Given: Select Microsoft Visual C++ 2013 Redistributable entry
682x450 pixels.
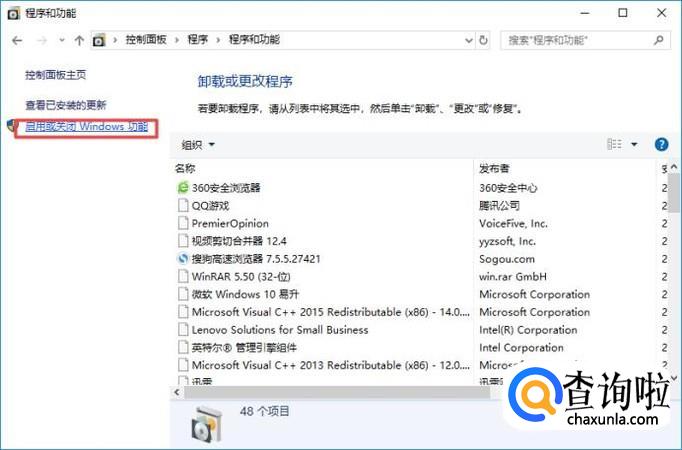Looking at the screenshot, I should tap(331, 365).
